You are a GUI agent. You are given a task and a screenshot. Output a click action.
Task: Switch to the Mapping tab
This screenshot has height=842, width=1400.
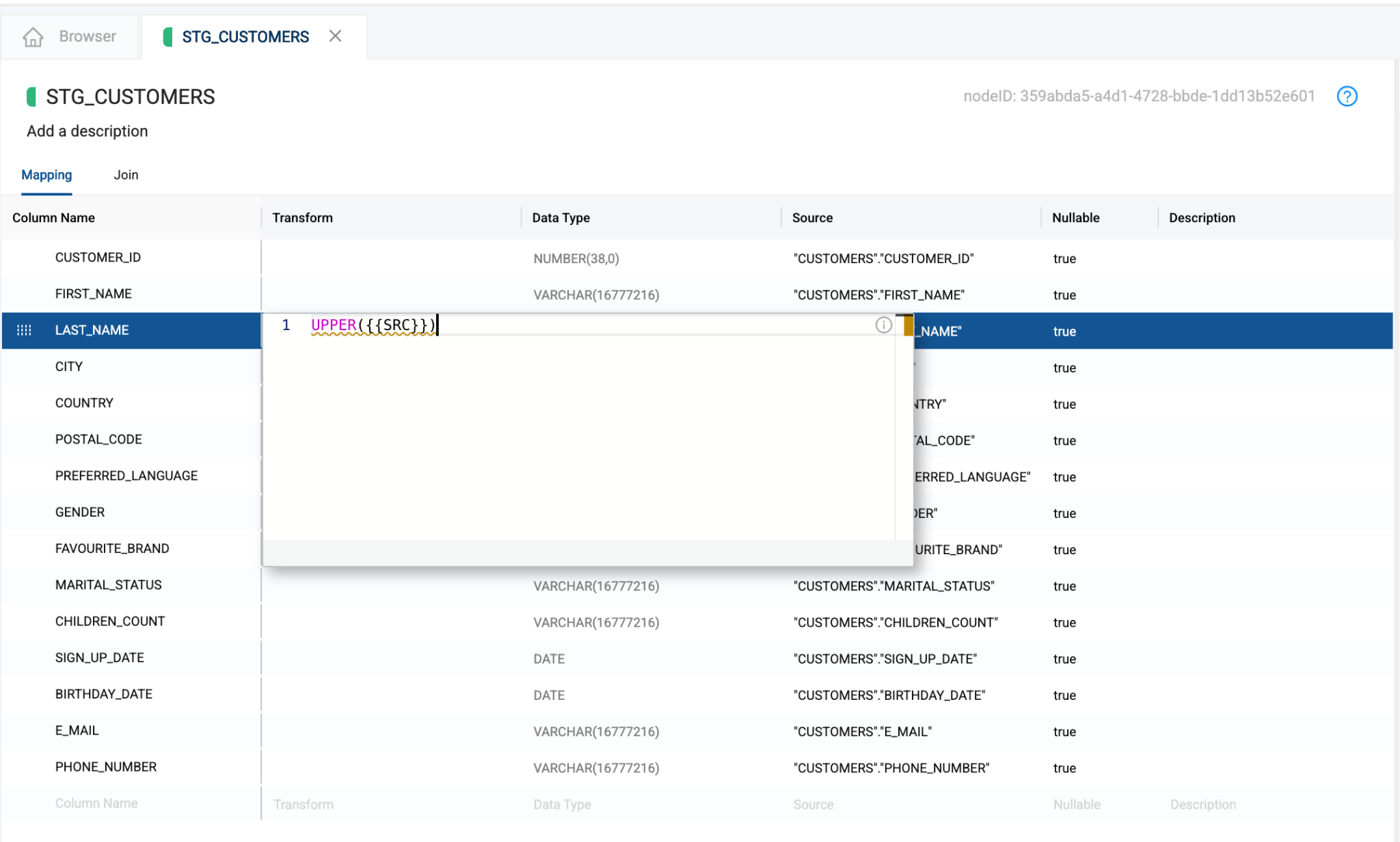pyautogui.click(x=46, y=175)
